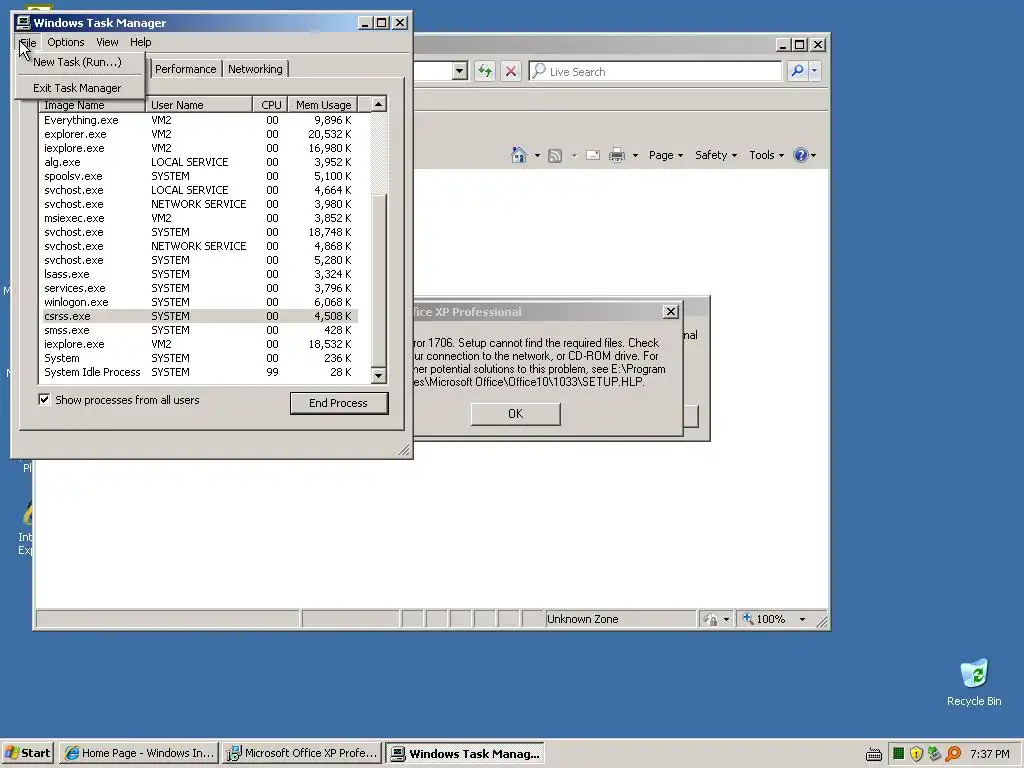Screen dimensions: 1024x768
Task: Select the lsass.exe process row
Action: coord(199,274)
